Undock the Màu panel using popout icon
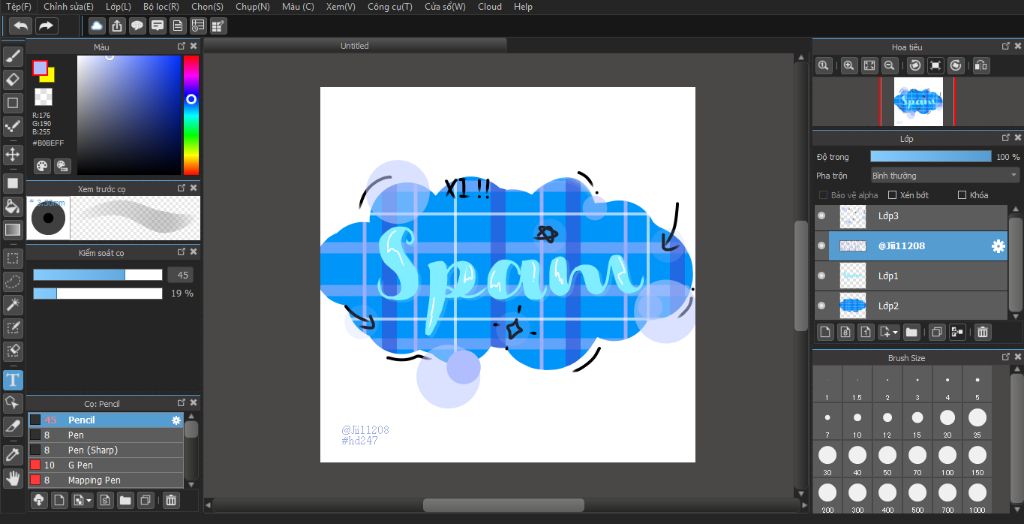Image resolution: width=1024 pixels, height=524 pixels. (182, 46)
